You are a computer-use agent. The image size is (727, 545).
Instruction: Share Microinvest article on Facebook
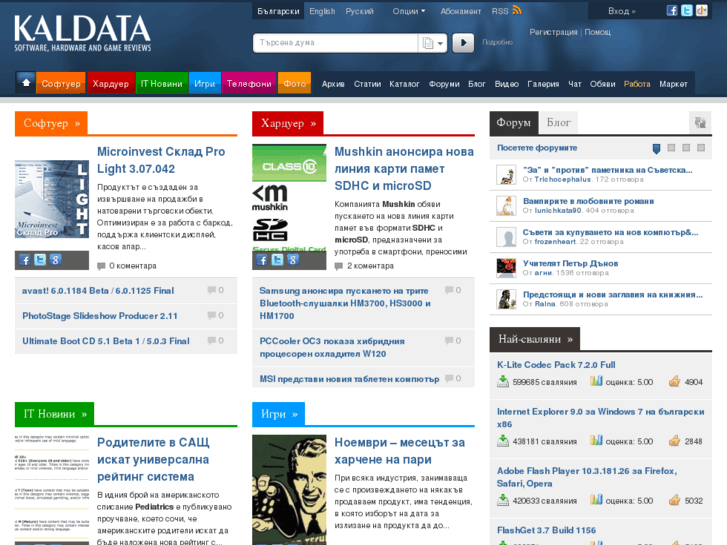pos(25,260)
